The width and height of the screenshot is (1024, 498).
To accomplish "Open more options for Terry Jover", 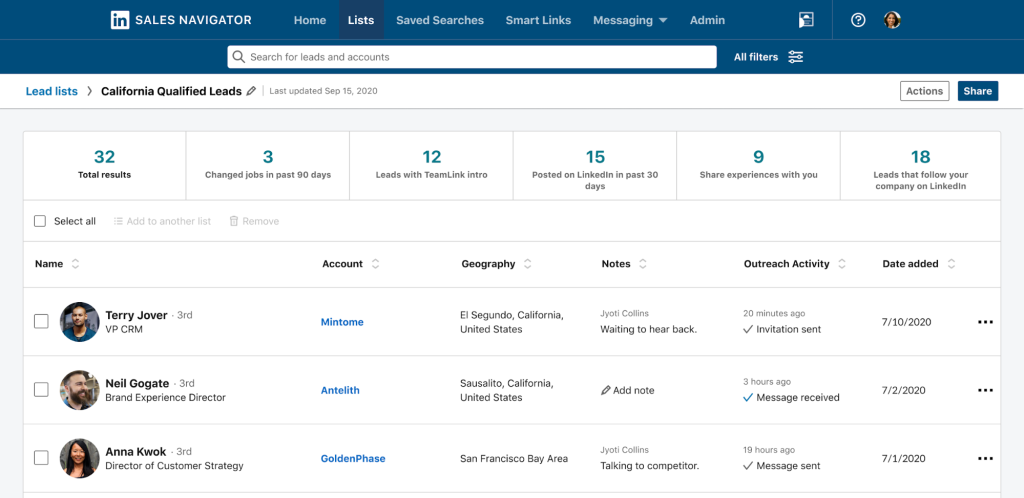I will [x=985, y=322].
